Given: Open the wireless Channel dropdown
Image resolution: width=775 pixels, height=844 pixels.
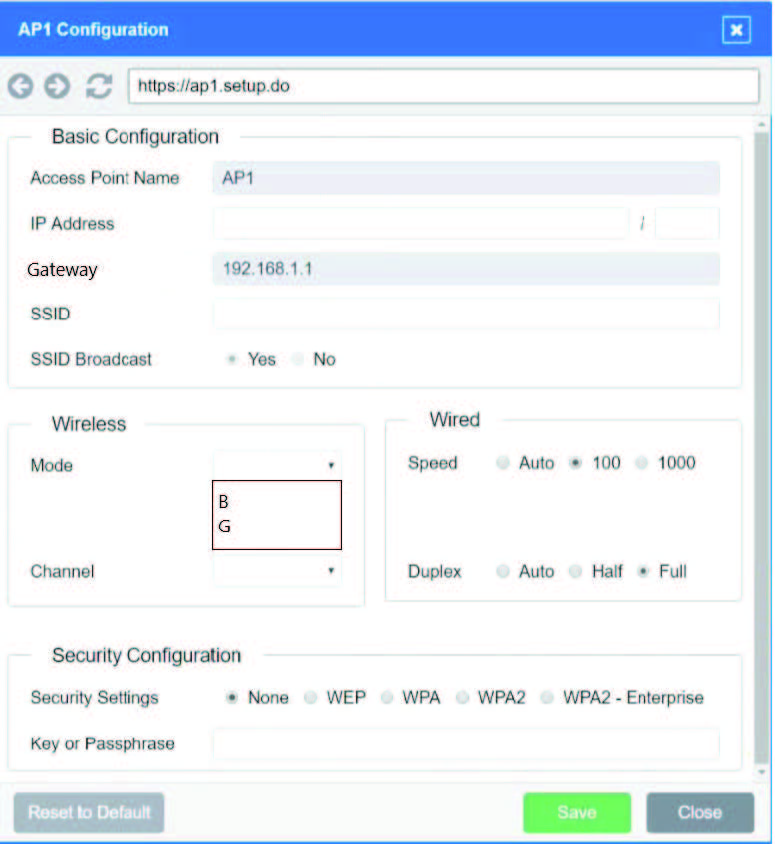Looking at the screenshot, I should 277,571.
